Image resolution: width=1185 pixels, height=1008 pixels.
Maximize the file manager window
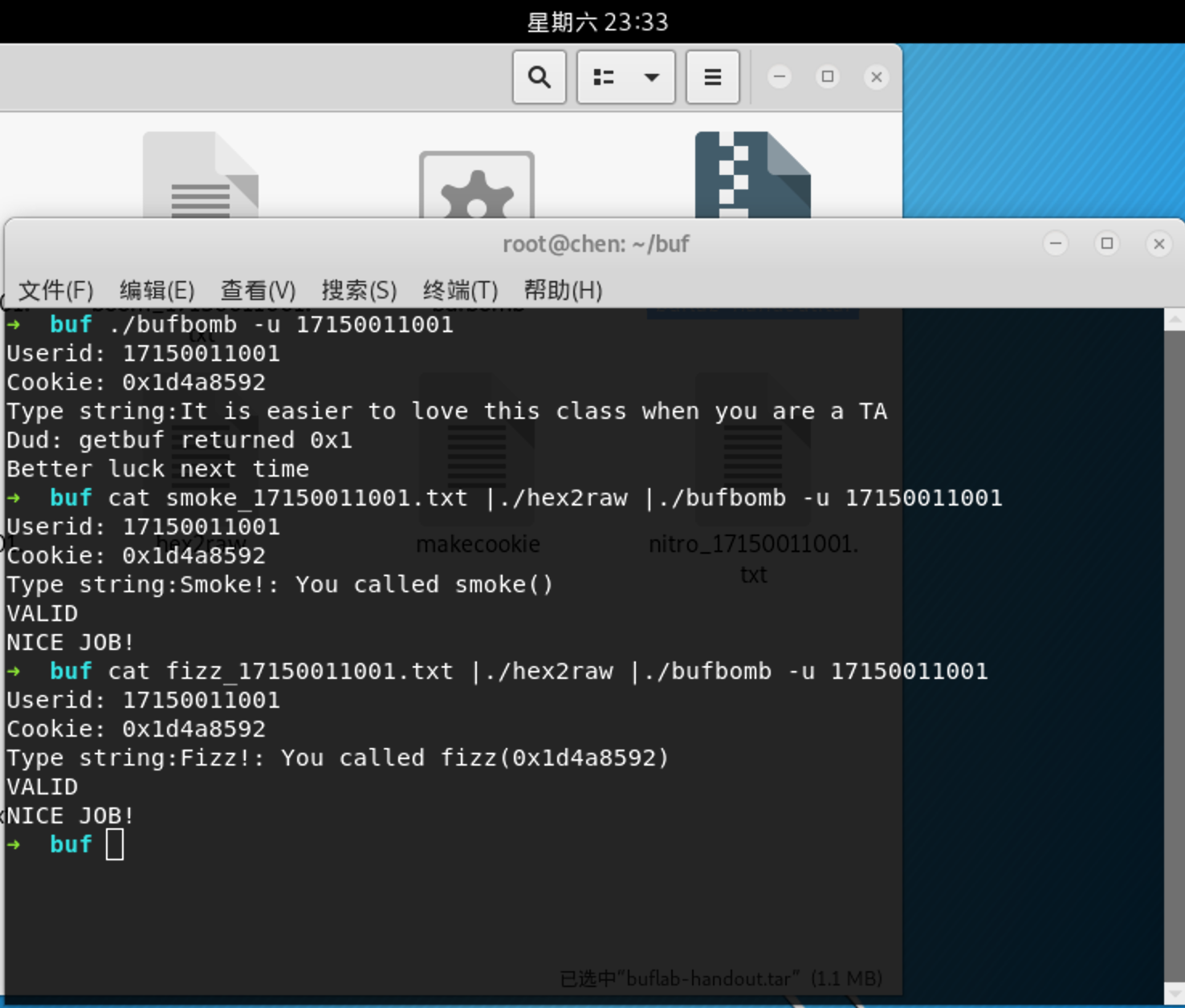click(828, 77)
